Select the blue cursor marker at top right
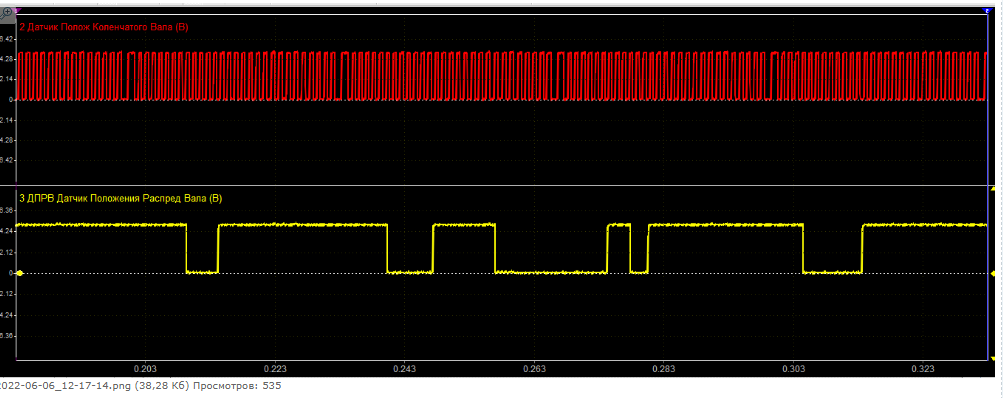Screen dimensions: 1003x398 [x=986, y=10]
